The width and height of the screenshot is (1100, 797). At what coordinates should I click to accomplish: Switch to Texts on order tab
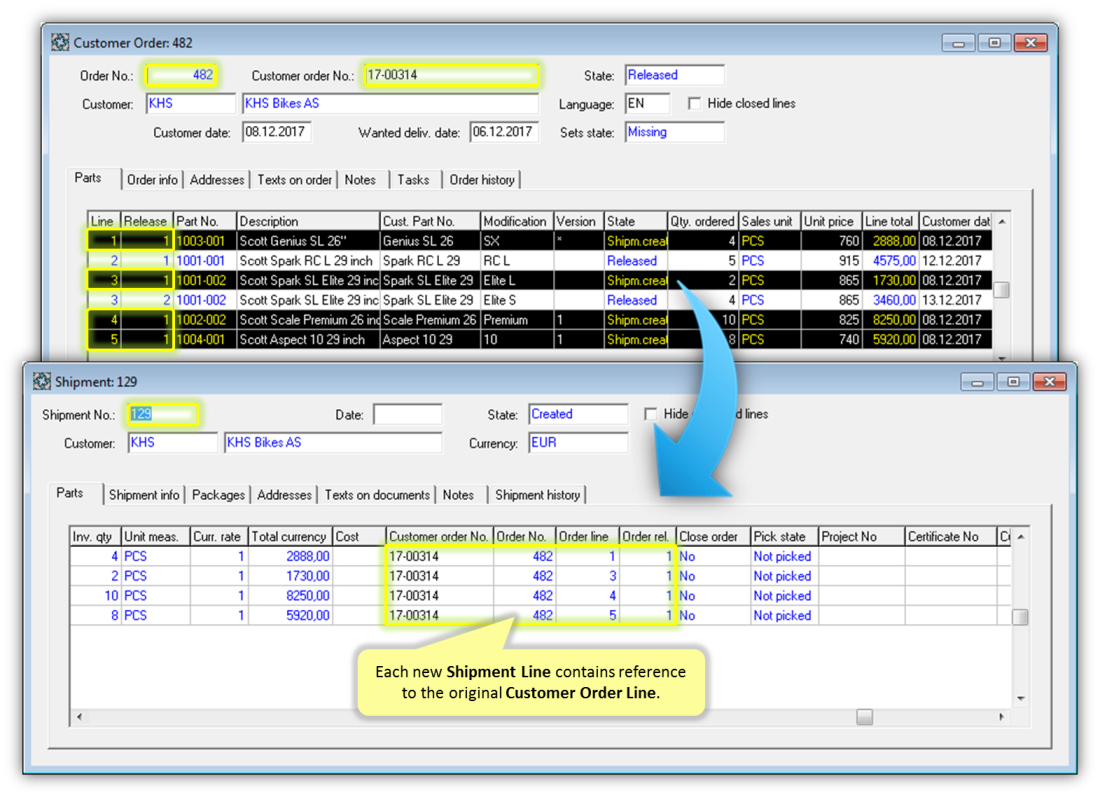click(294, 180)
